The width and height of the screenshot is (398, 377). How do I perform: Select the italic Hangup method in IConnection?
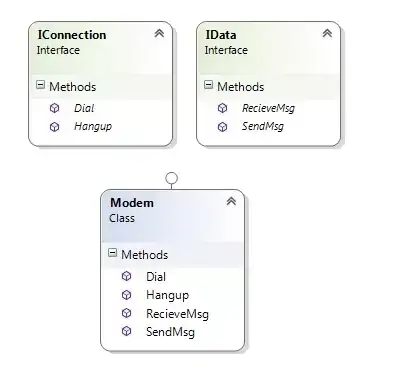tap(93, 127)
